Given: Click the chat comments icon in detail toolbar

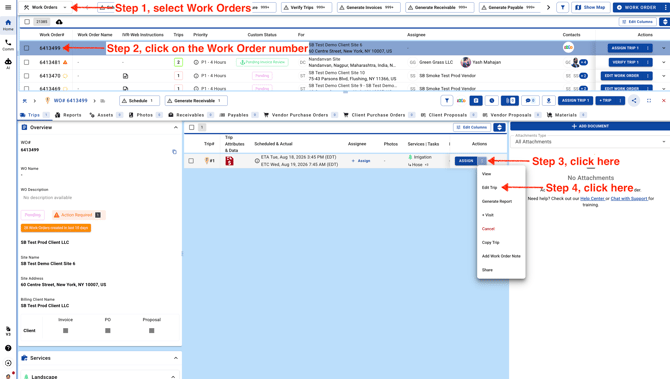Looking at the screenshot, I should point(529,101).
